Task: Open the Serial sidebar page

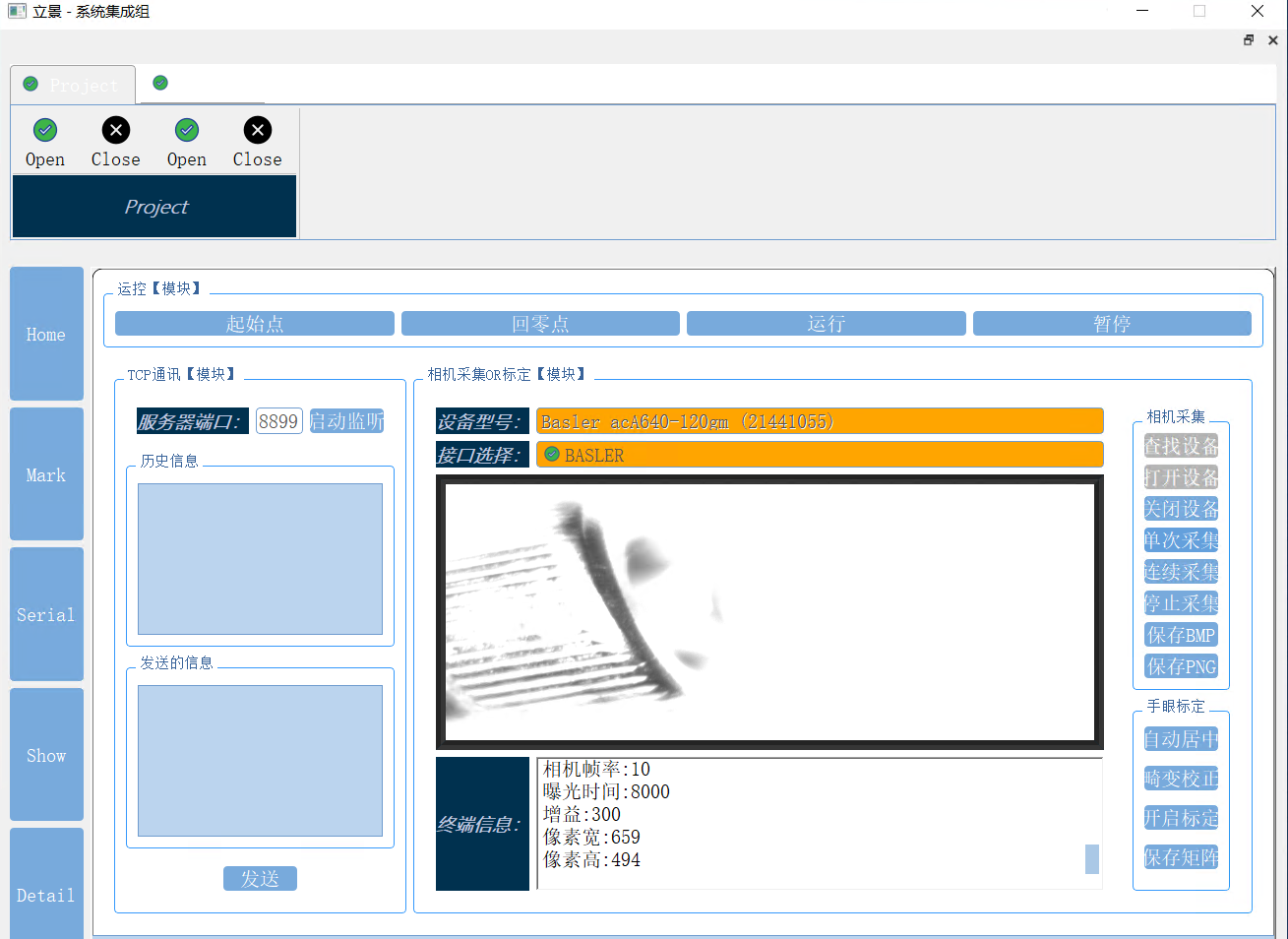Action: pos(46,614)
